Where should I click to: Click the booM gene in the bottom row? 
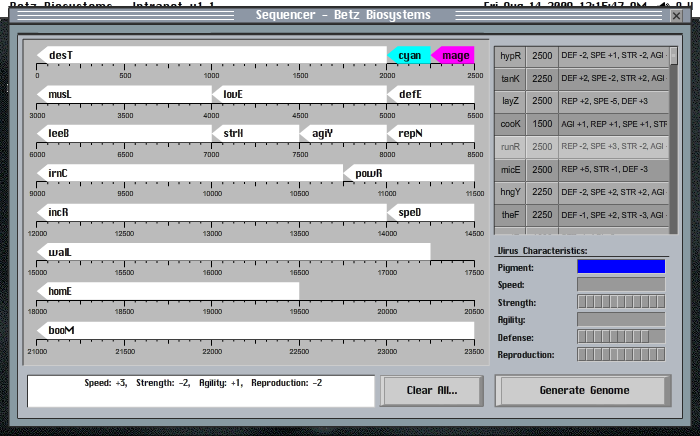tap(255, 330)
